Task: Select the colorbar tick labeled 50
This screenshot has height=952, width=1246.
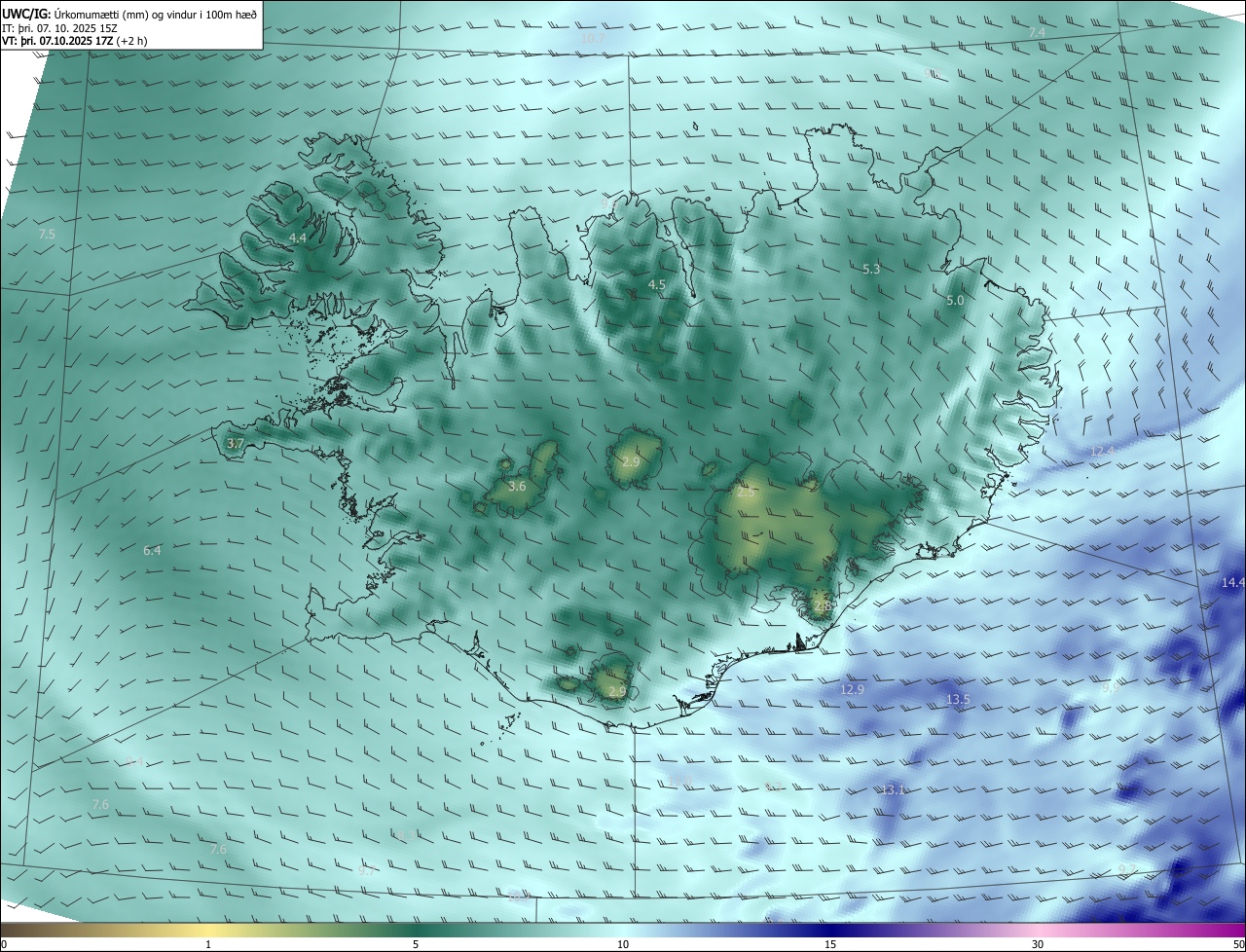Action: pos(1238,944)
